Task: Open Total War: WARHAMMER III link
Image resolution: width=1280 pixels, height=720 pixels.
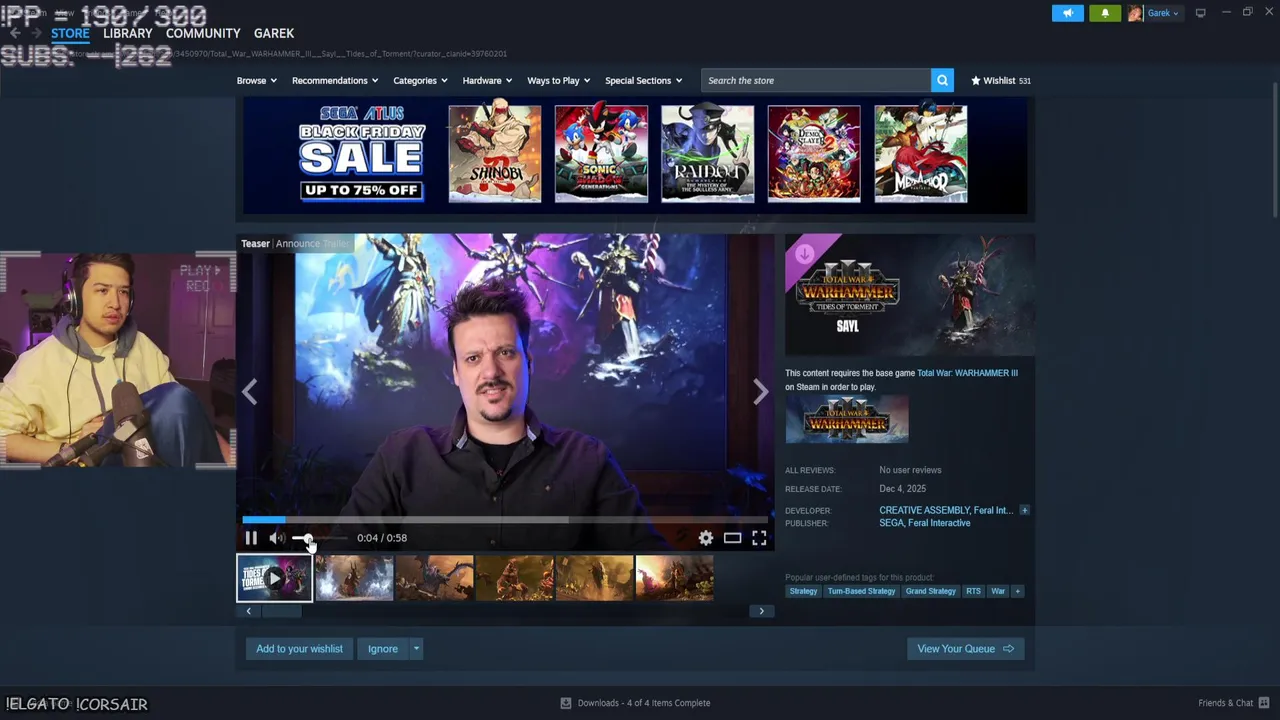Action: tap(967, 373)
